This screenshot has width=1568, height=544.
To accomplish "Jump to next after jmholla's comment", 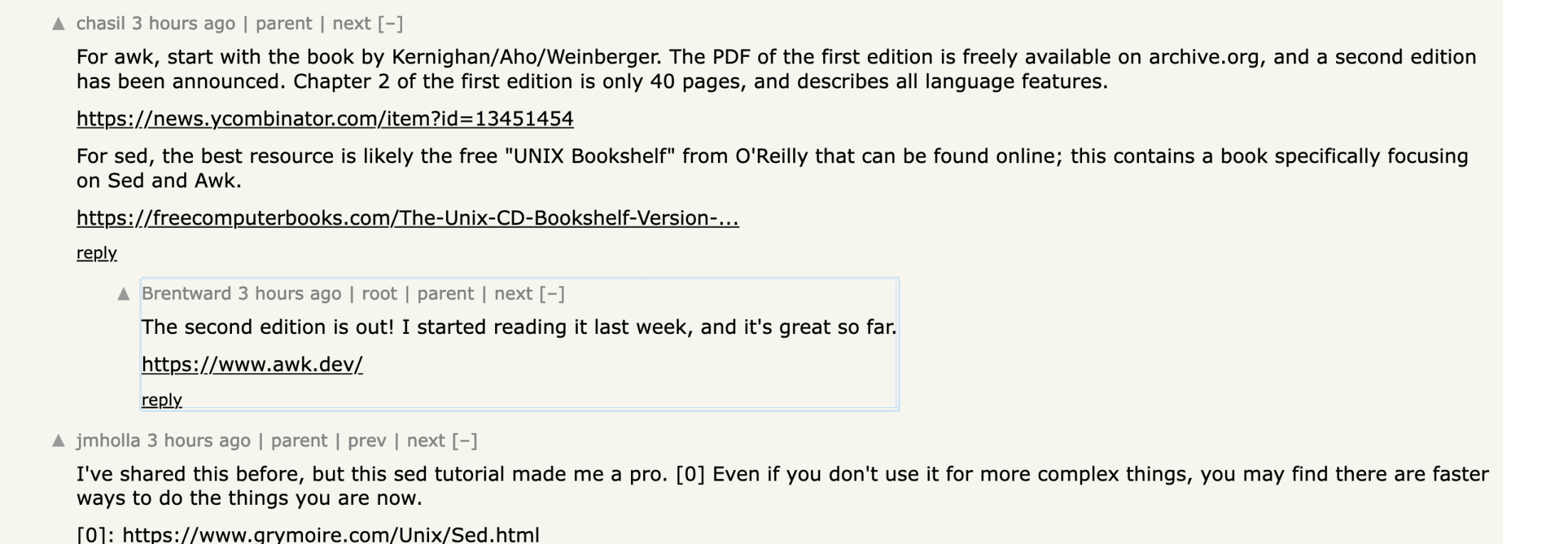I will (425, 441).
